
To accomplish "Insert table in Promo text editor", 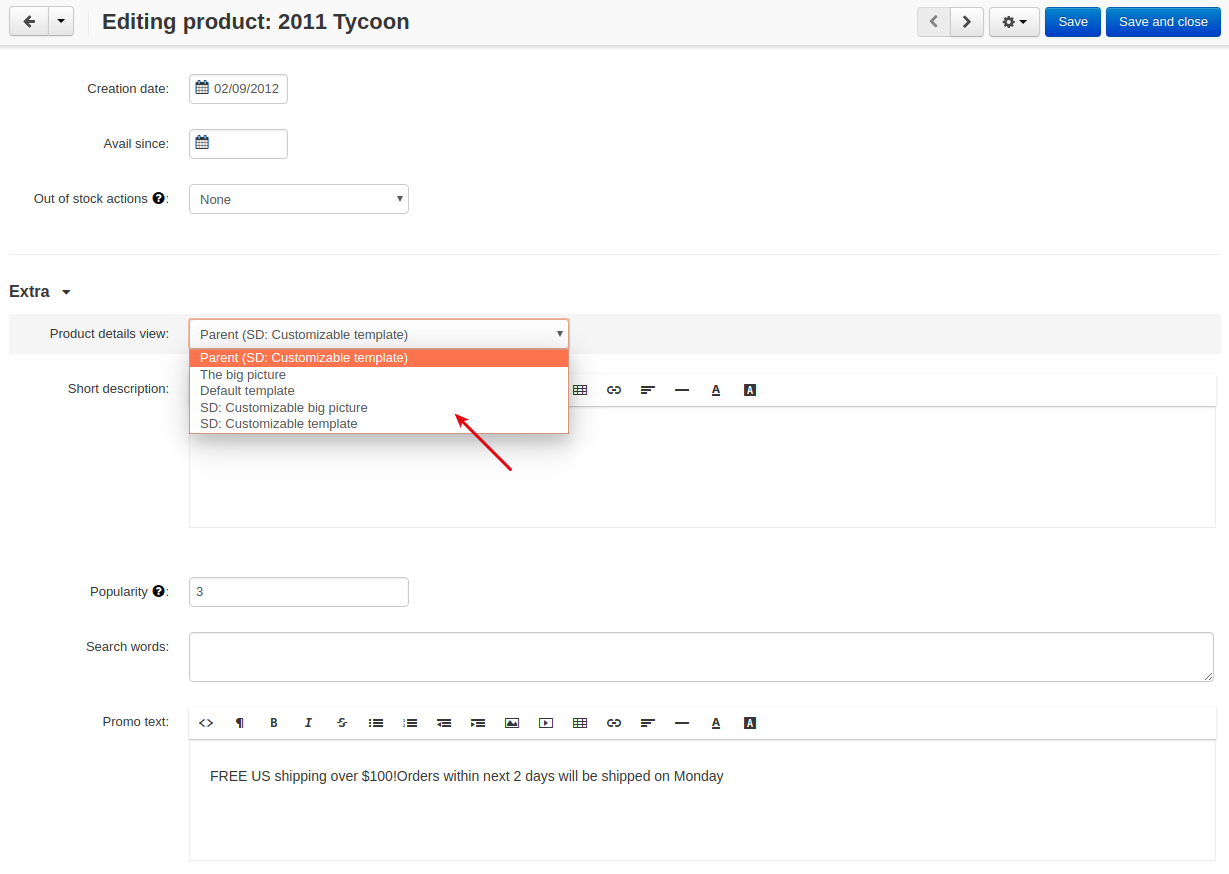I will point(580,723).
